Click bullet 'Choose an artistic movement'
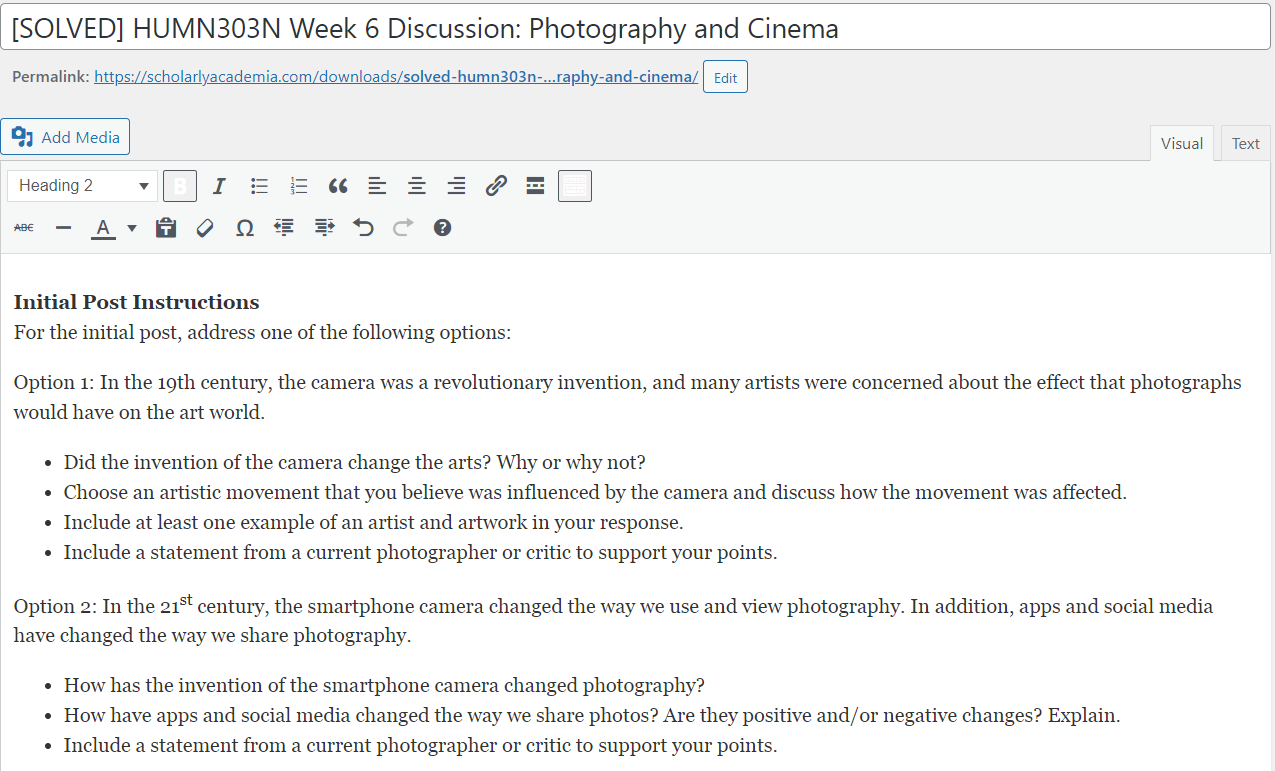Viewport: 1275px width, 771px height. [x=595, y=492]
